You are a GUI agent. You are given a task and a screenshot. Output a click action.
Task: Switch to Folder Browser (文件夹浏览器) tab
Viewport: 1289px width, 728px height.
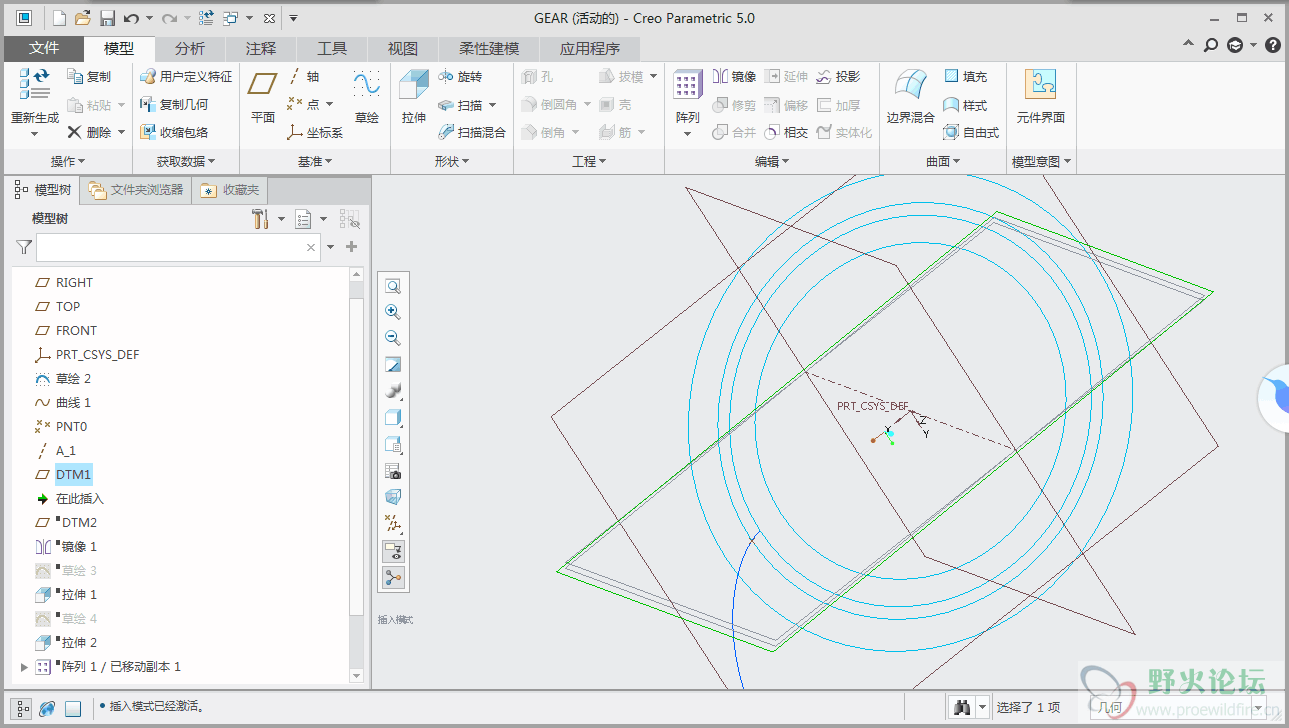(x=136, y=190)
